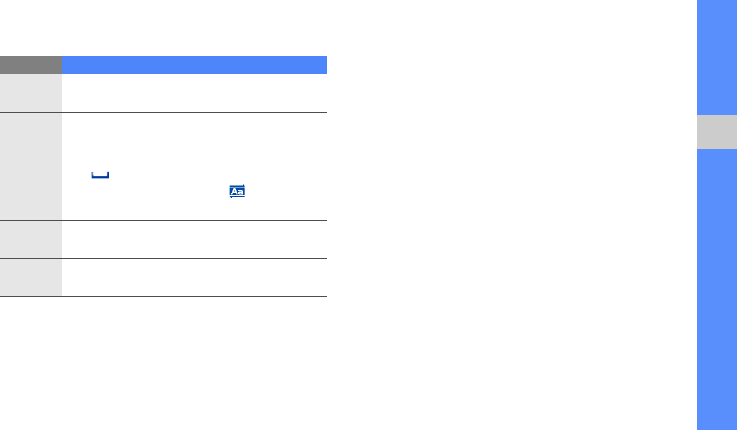Click the third row's gray label cell

(x=30, y=240)
